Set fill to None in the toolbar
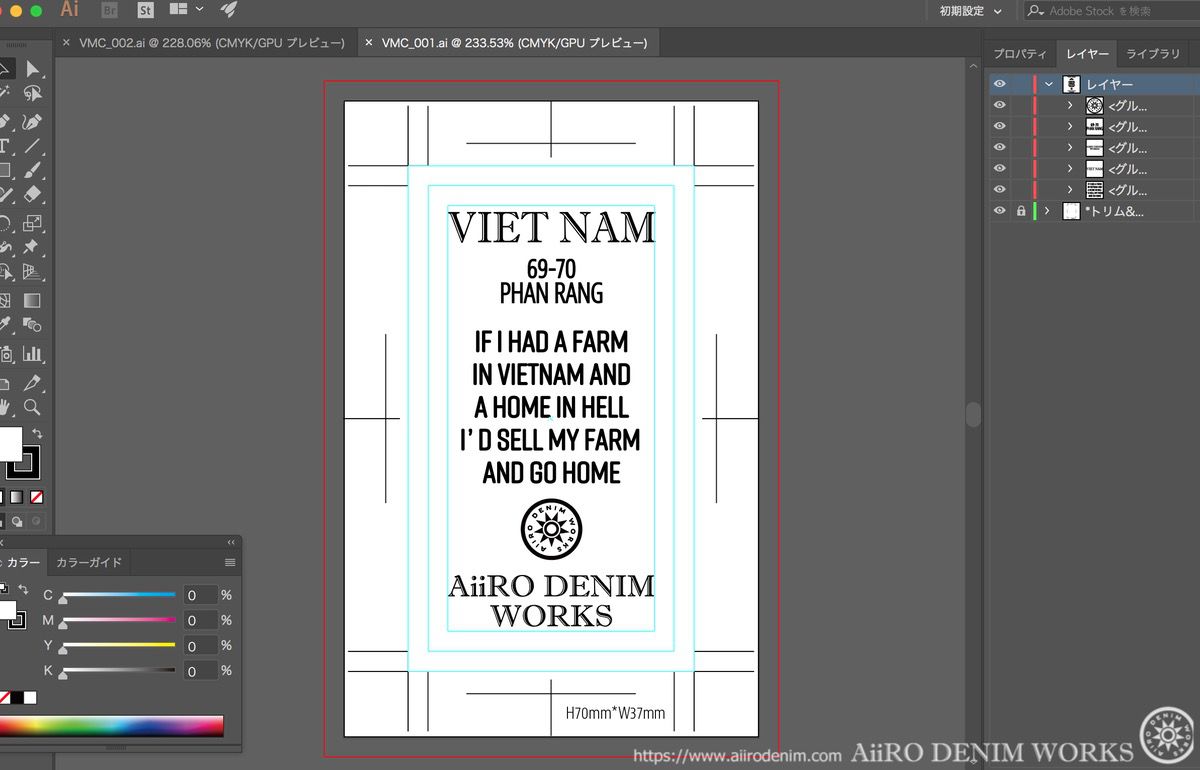1200x770 pixels. pyautogui.click(x=36, y=497)
